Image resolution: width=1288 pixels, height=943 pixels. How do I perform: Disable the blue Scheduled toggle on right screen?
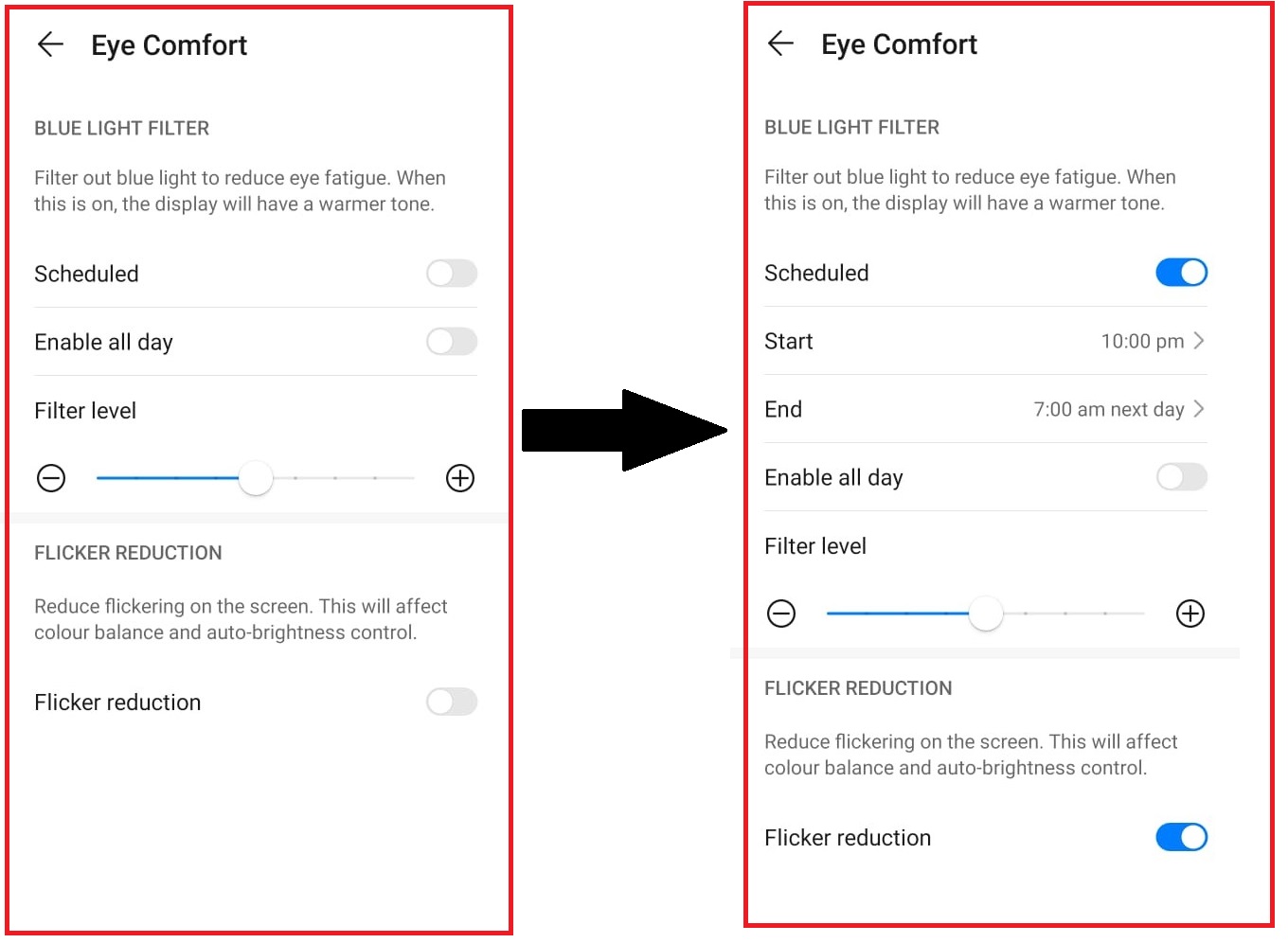coord(1181,273)
